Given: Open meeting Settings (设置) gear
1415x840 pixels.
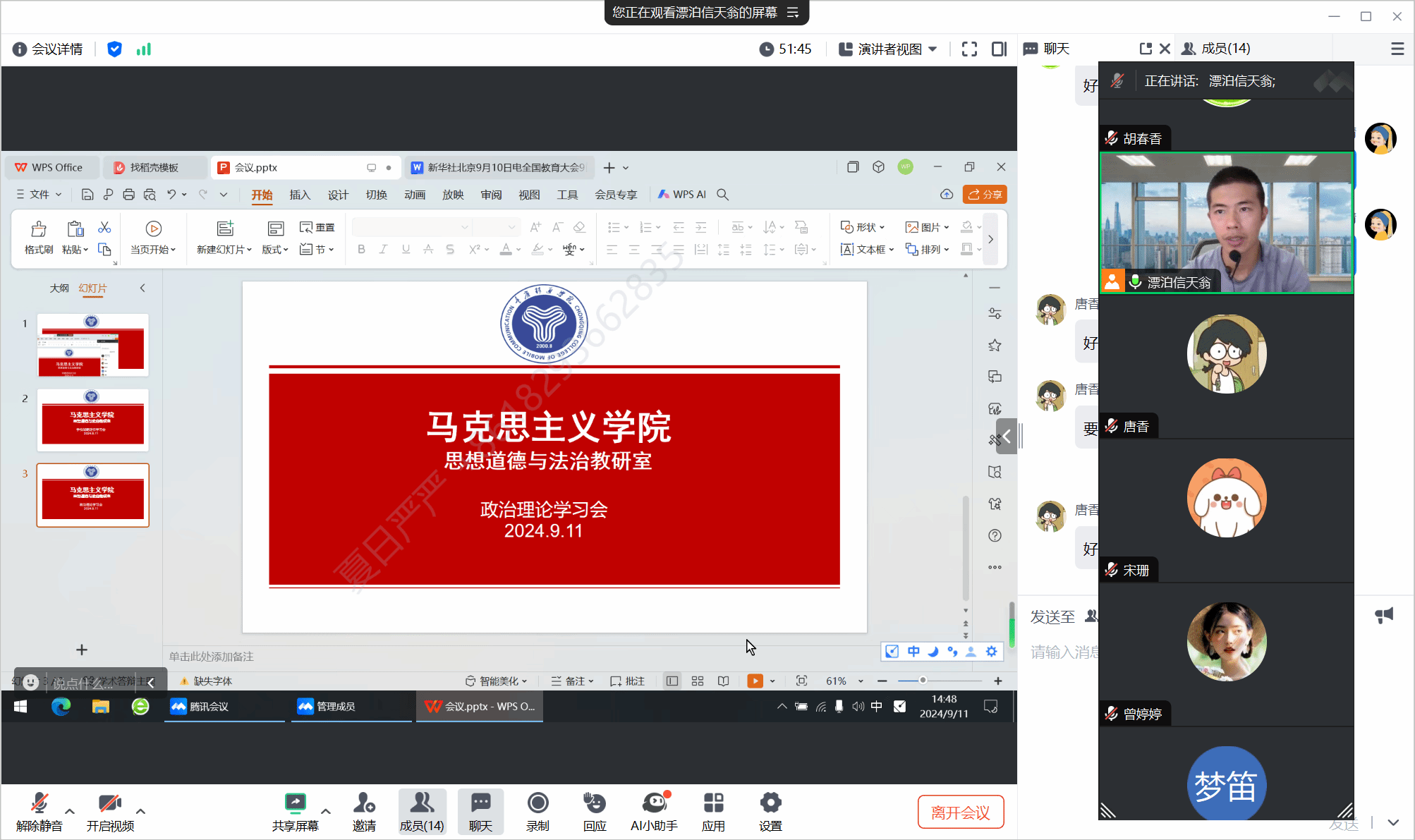Looking at the screenshot, I should tap(770, 810).
